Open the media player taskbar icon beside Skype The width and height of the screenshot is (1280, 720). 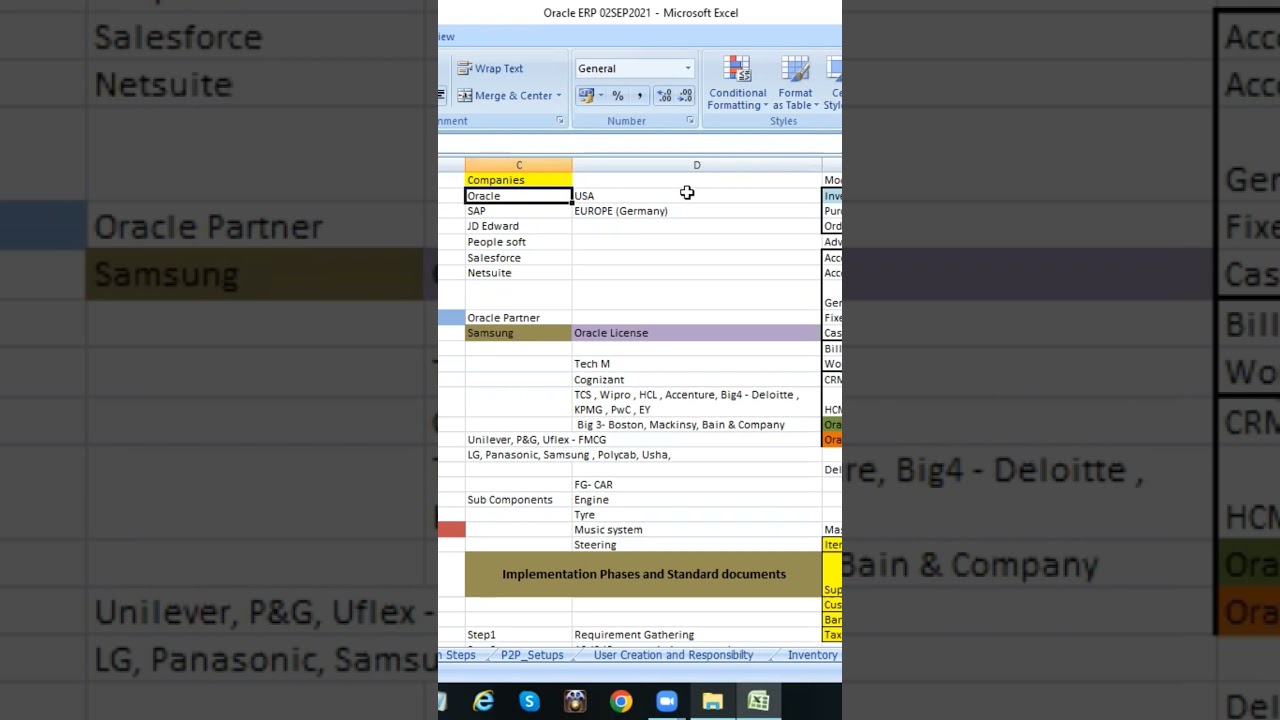pyautogui.click(x=575, y=702)
